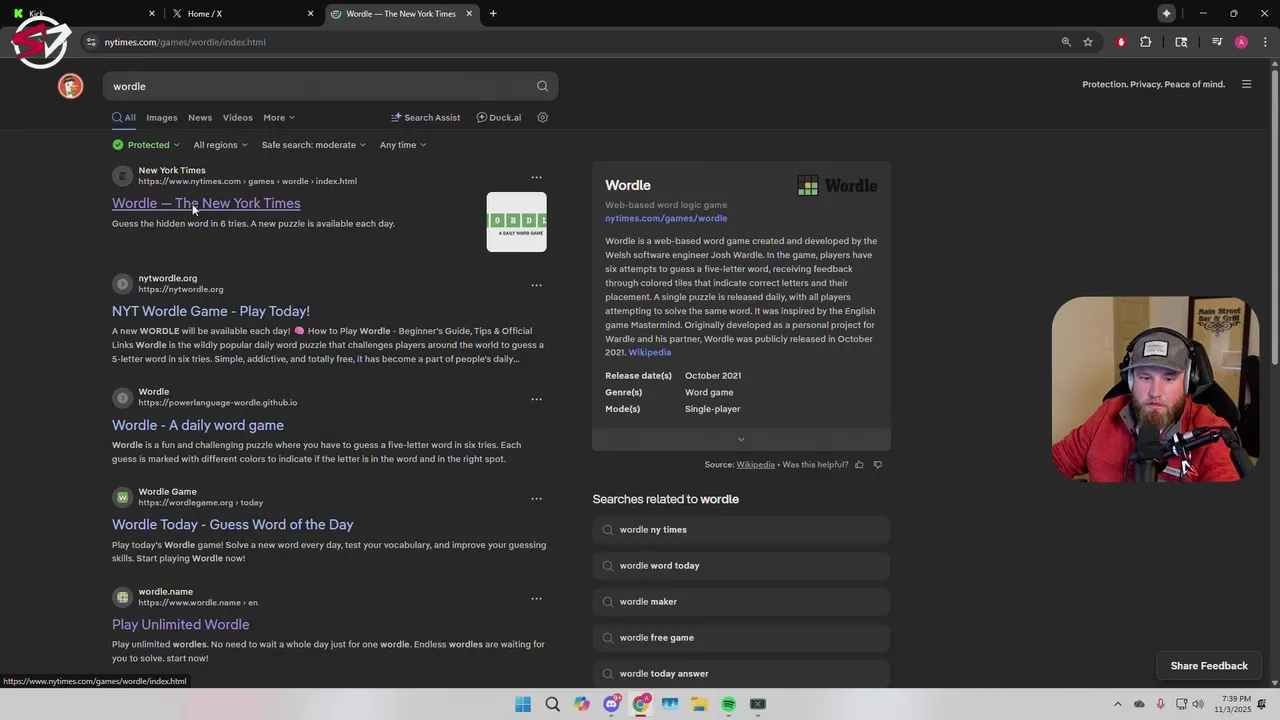Open the Wikipedia link next to Source
This screenshot has width=1280, height=720.
coord(755,464)
